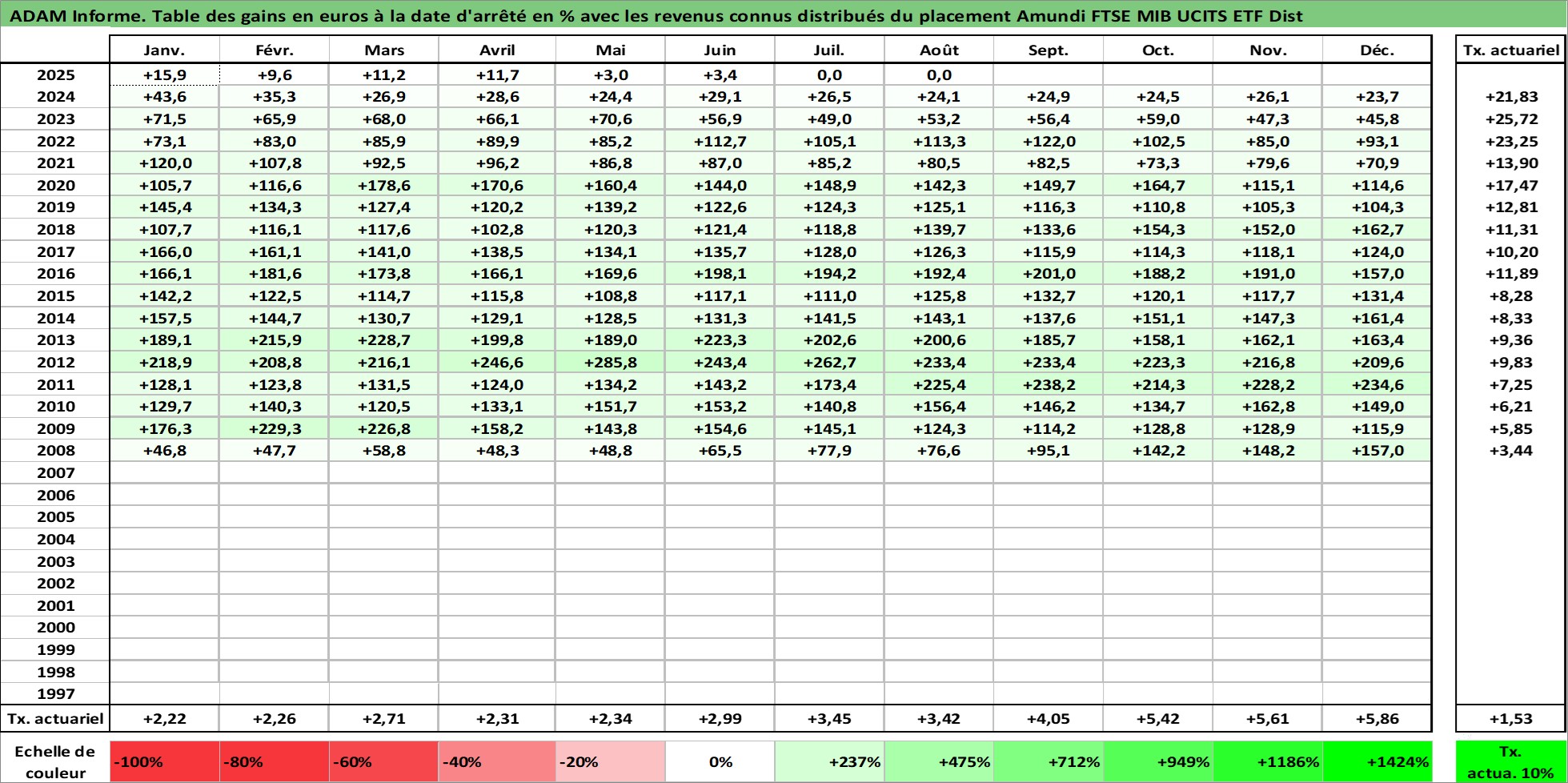Select the Août column header
The height and width of the screenshot is (783, 1568).
click(x=939, y=50)
